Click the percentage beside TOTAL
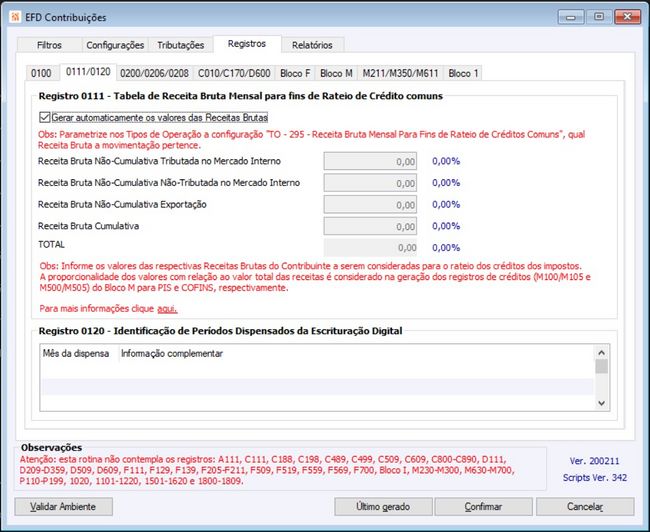 coord(446,248)
